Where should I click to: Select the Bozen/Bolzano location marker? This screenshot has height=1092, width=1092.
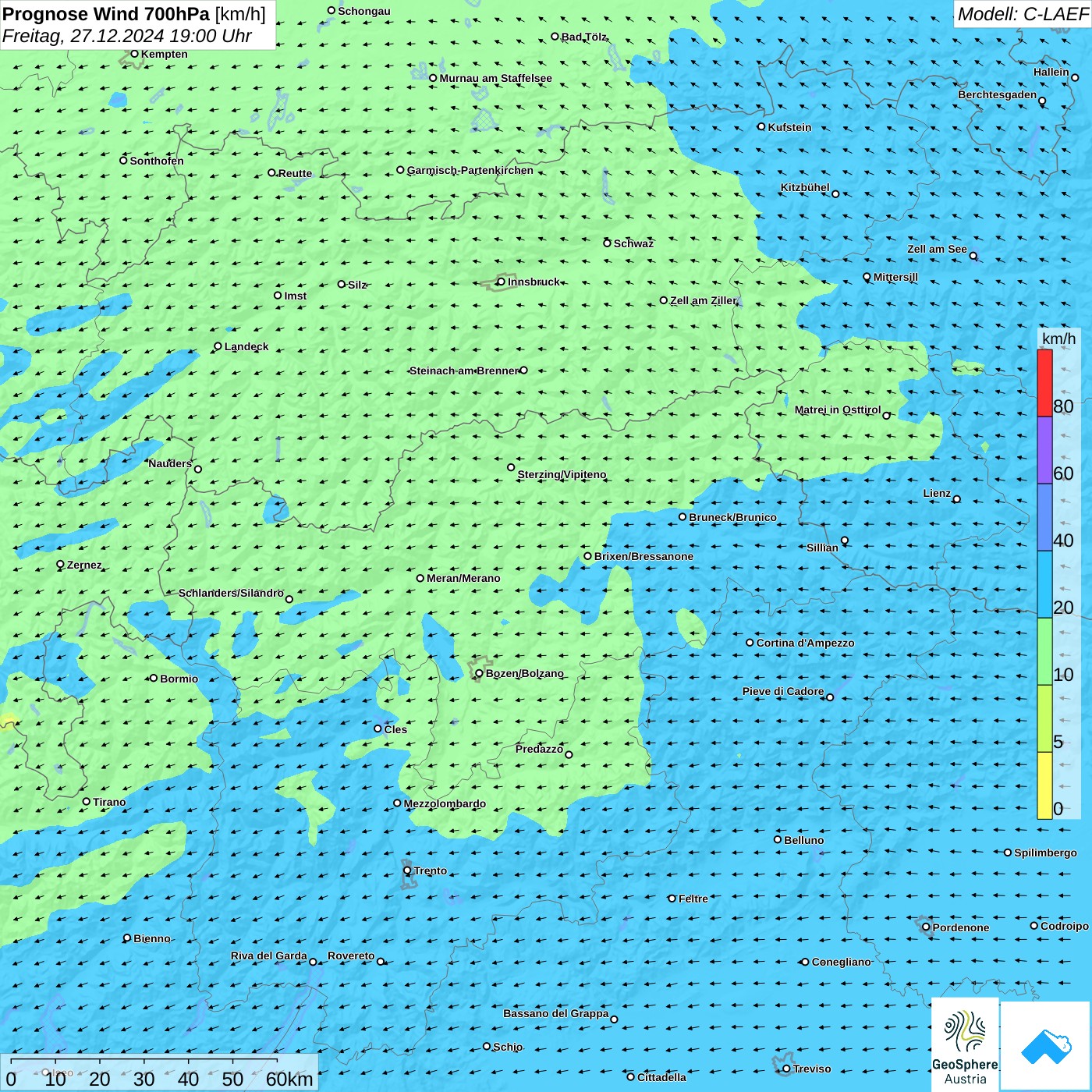click(x=479, y=673)
